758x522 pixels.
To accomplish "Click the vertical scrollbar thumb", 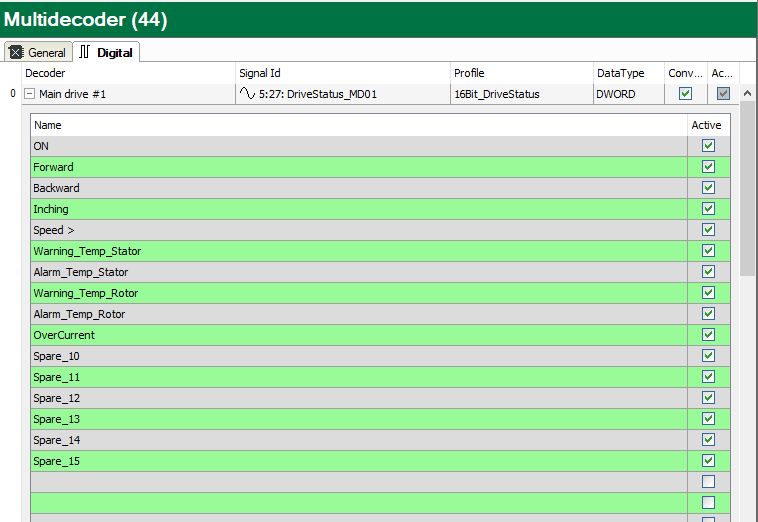I will pos(747,190).
